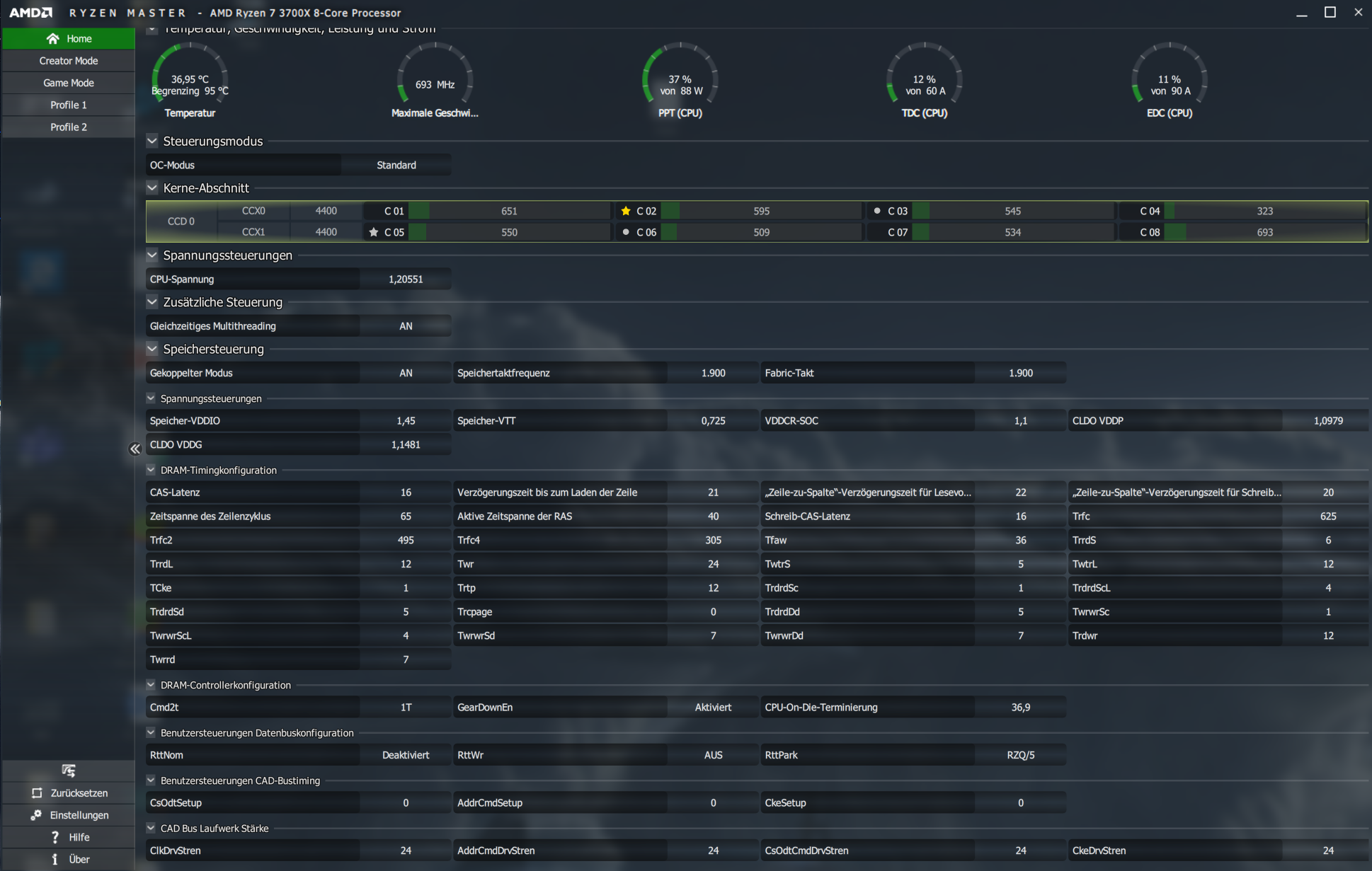Open Einstellungen via the gears icon
The height and width of the screenshot is (871, 1372).
pyautogui.click(x=36, y=815)
